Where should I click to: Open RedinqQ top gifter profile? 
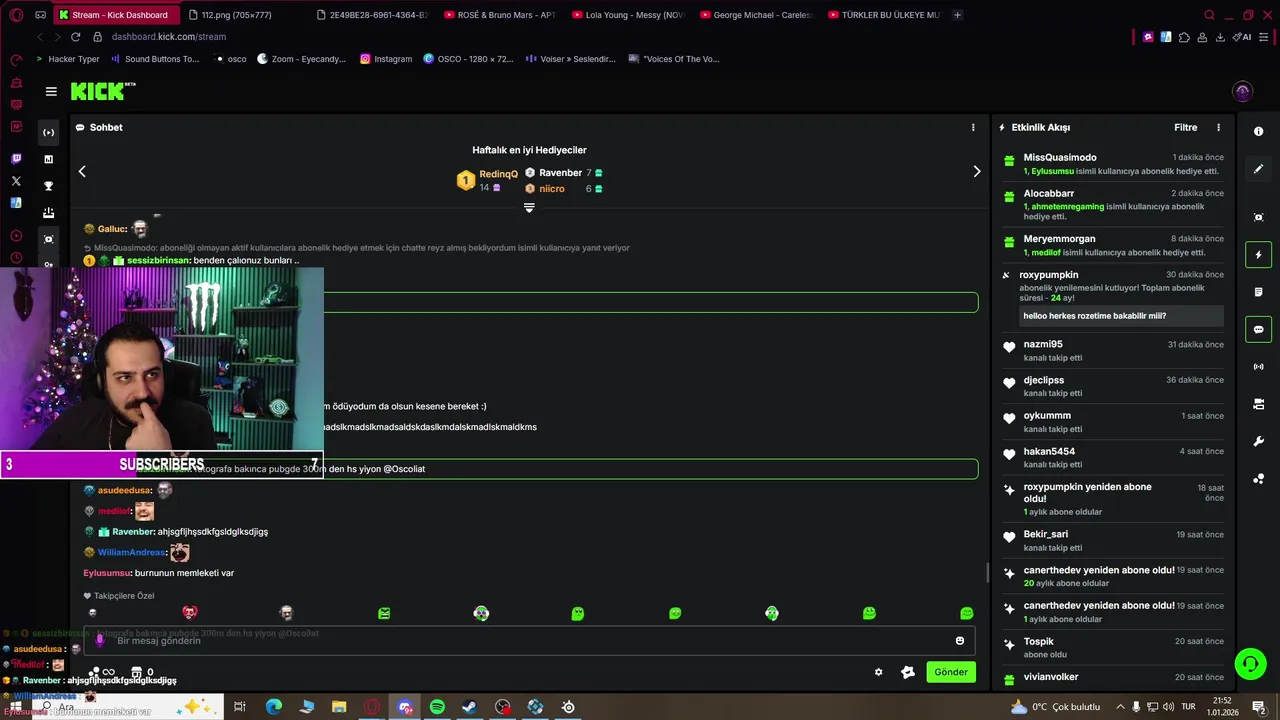pos(498,174)
